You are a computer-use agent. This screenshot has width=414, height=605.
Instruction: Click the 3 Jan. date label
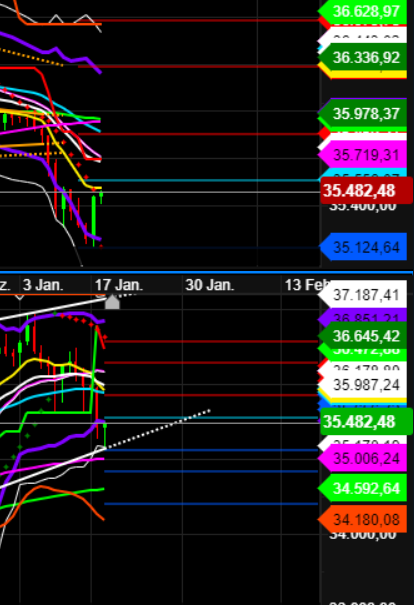coord(43,285)
